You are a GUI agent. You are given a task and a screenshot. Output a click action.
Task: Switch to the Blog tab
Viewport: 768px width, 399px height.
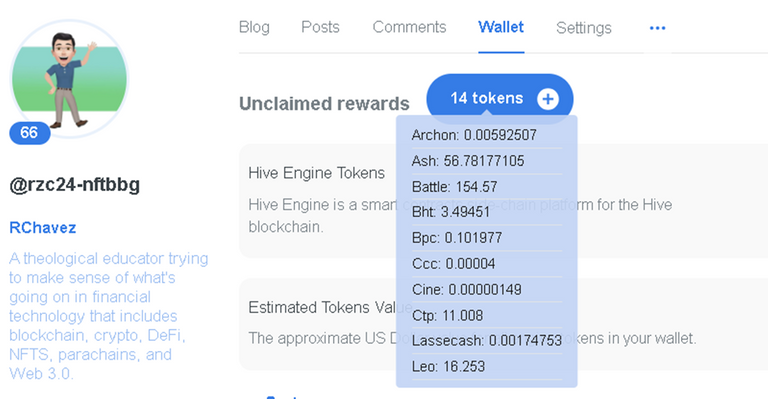click(x=254, y=27)
